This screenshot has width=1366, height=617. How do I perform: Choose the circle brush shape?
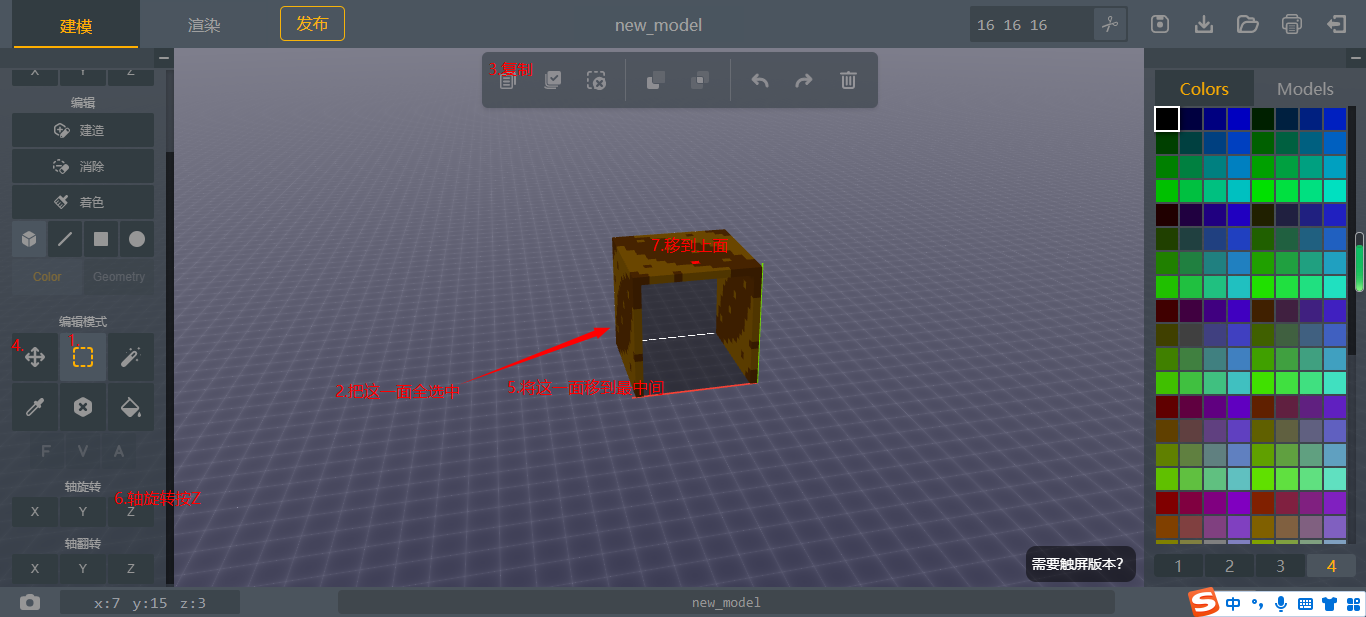(137, 239)
